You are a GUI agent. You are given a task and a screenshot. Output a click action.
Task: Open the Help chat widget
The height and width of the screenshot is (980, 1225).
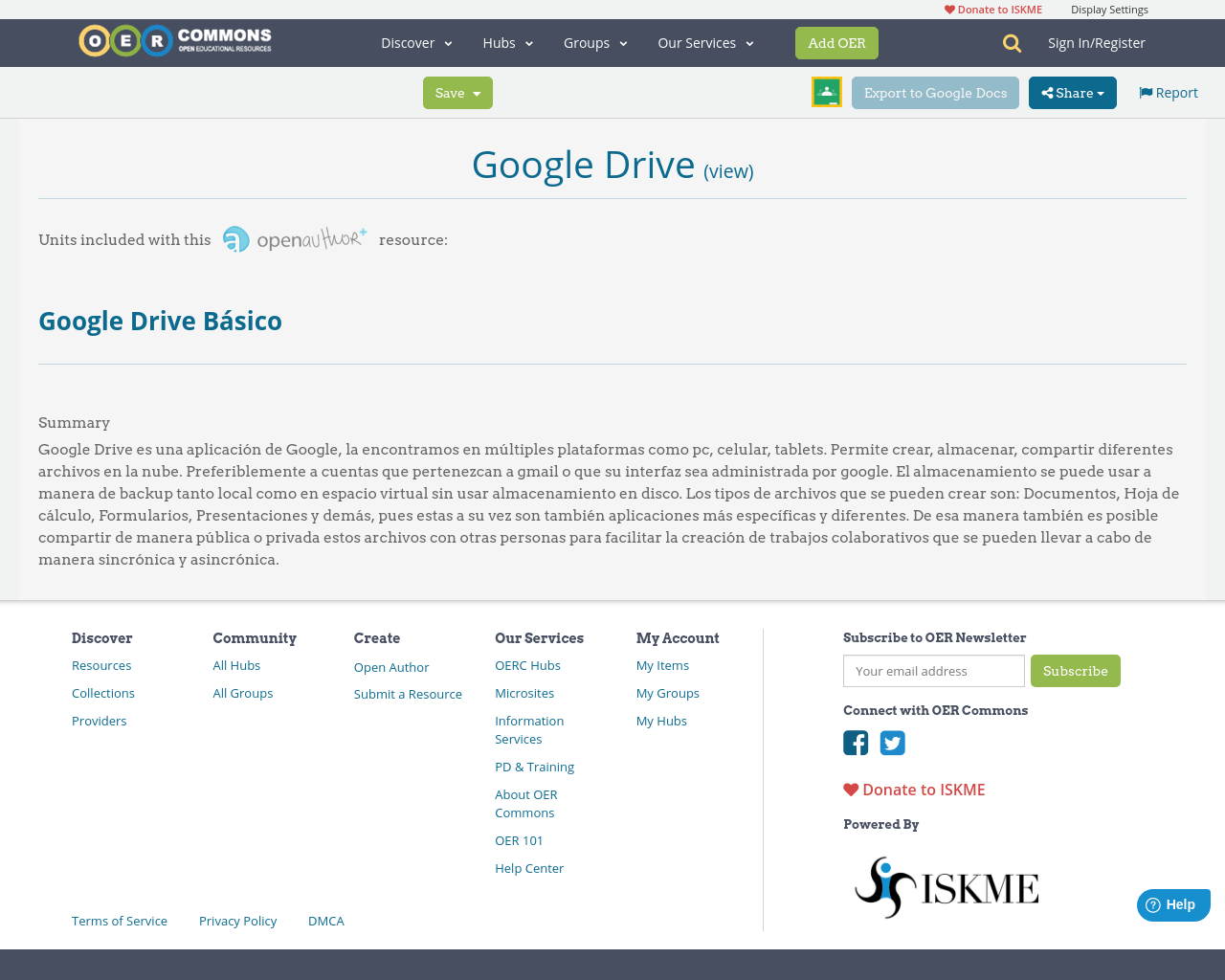point(1172,903)
